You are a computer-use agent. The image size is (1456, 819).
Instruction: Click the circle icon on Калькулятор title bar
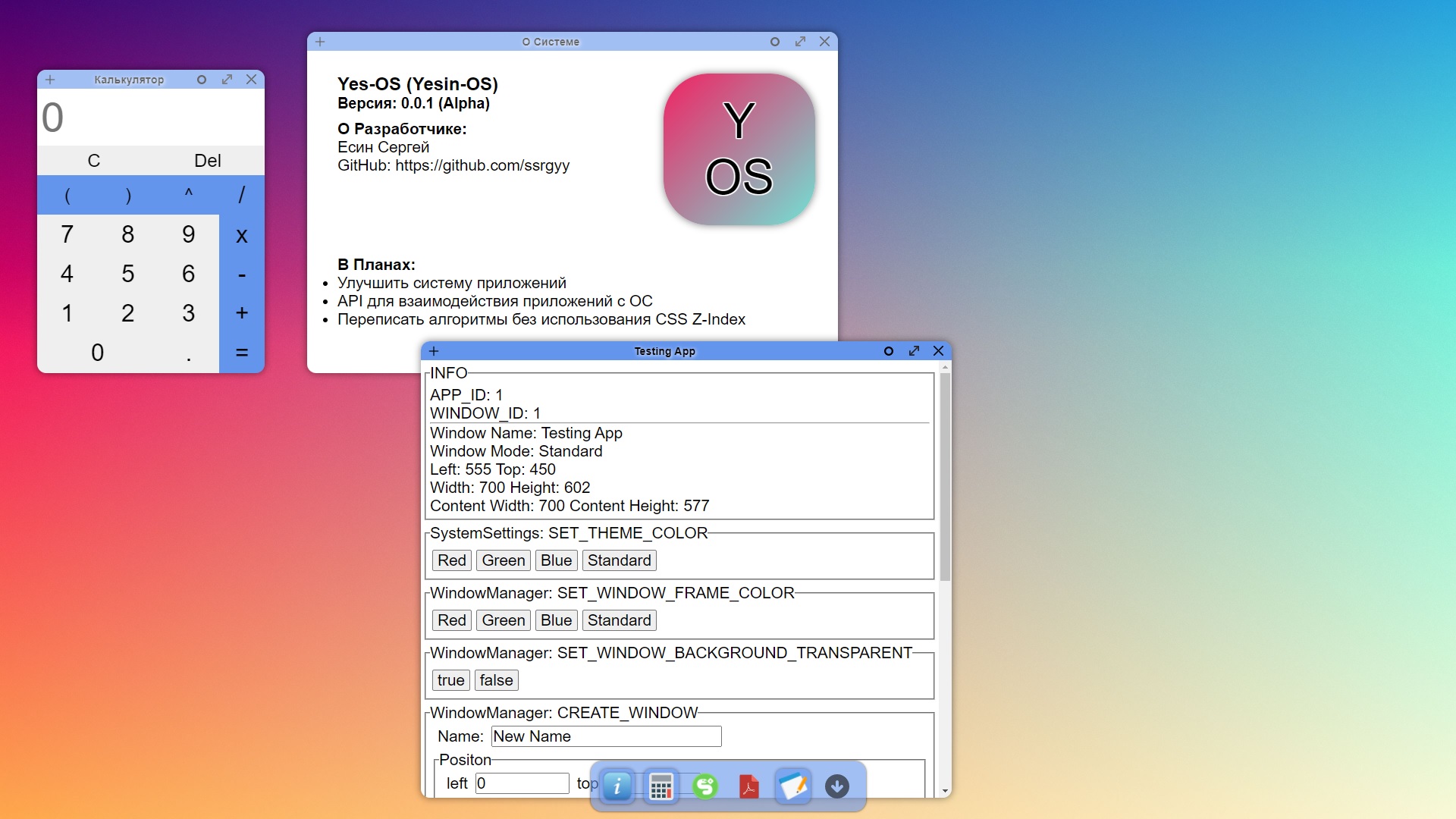point(202,79)
